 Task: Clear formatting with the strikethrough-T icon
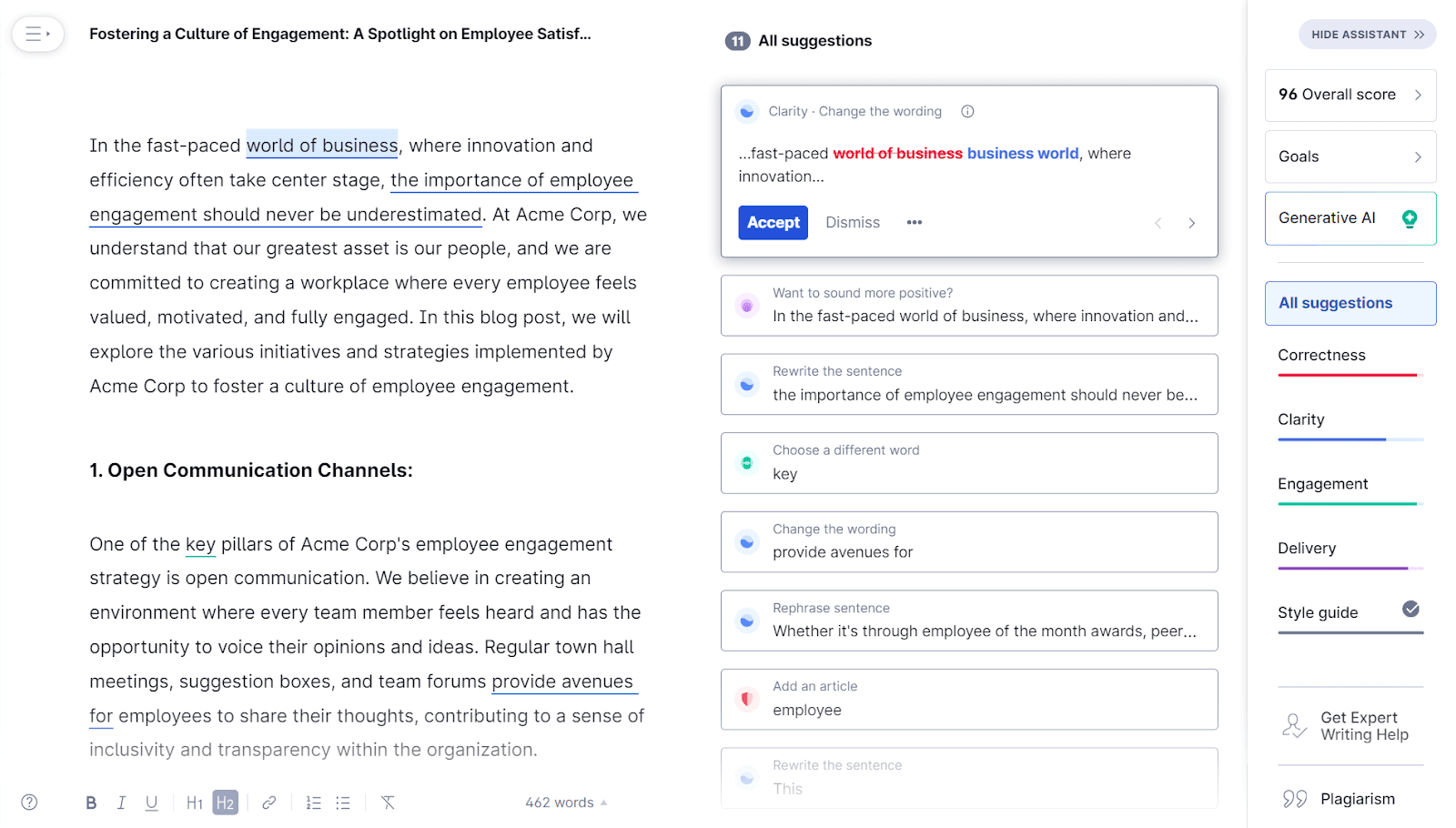point(387,802)
